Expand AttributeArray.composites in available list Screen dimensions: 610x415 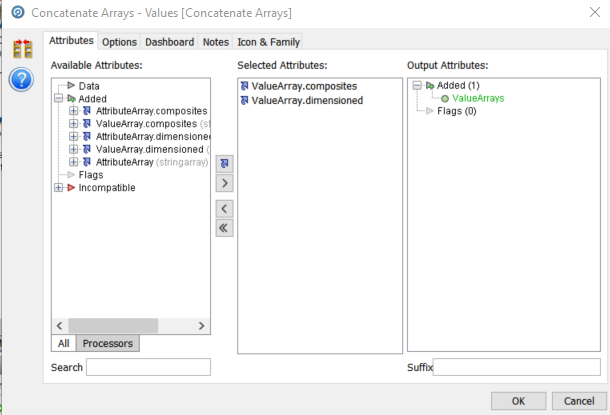click(73, 111)
